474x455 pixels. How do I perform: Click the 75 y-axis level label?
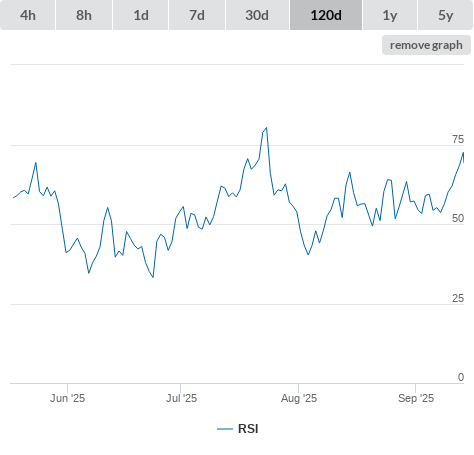click(x=458, y=139)
